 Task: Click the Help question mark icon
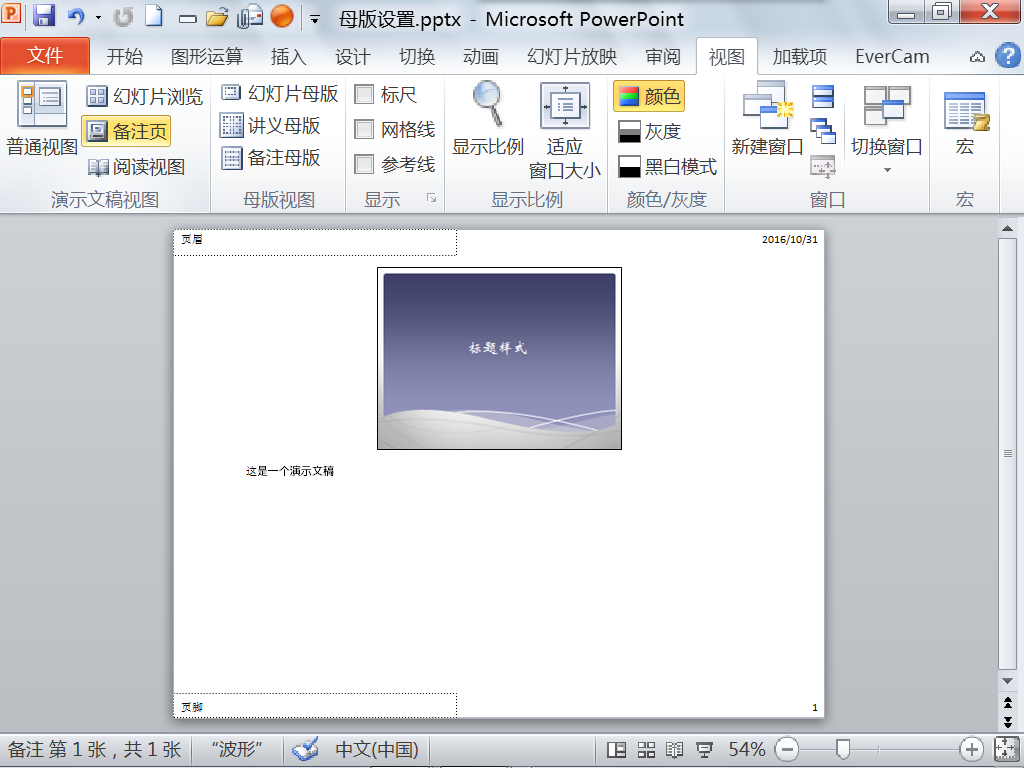click(x=1008, y=56)
